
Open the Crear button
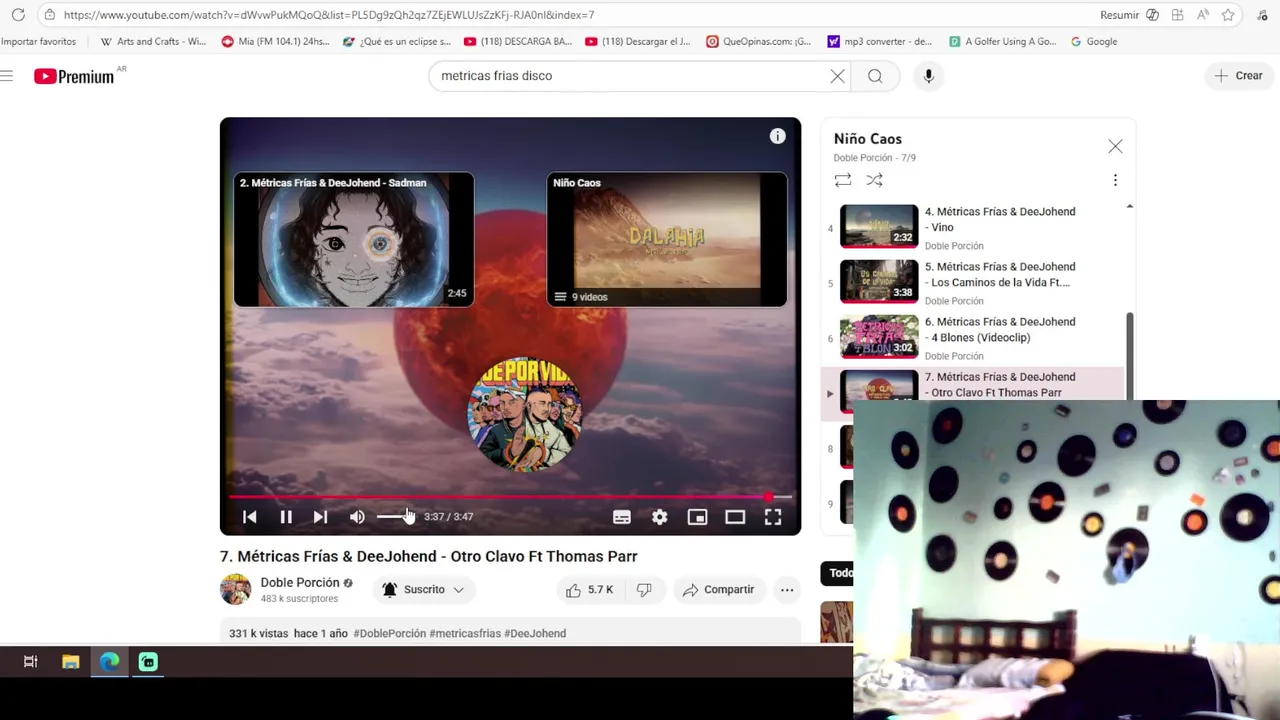click(x=1238, y=76)
